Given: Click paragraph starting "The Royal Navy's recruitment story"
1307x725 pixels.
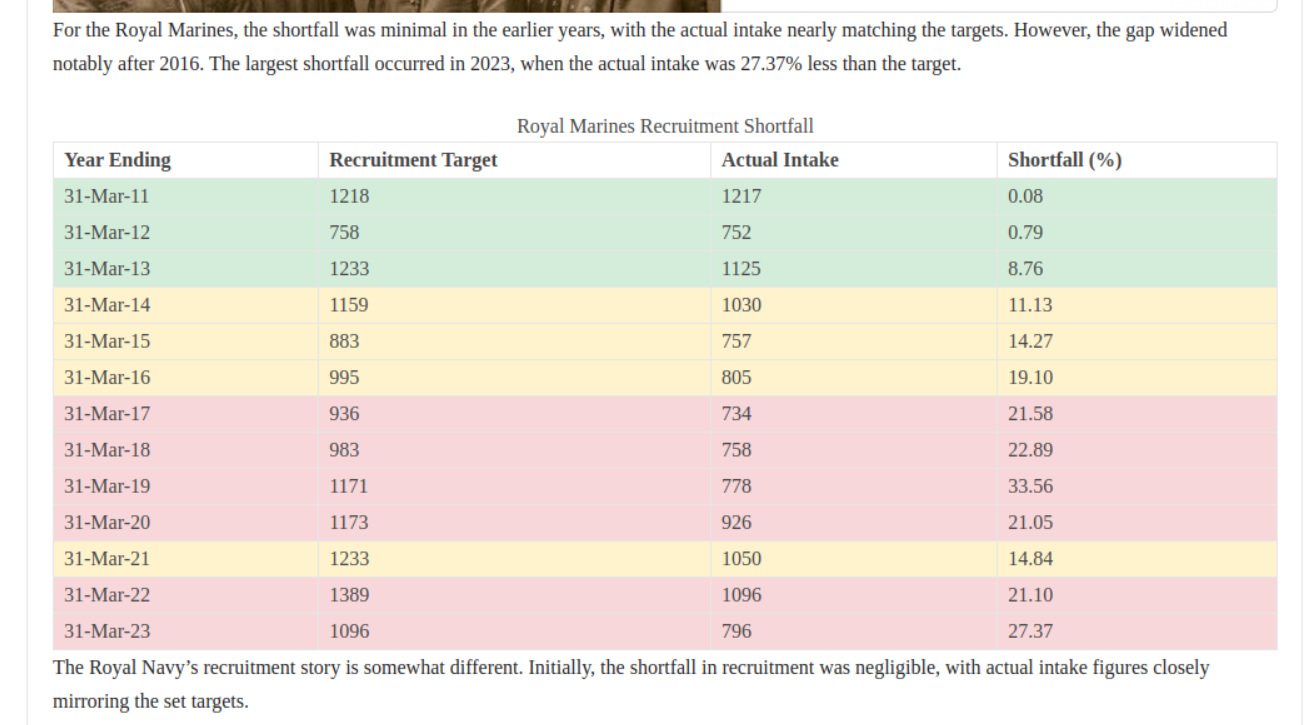Looking at the screenshot, I should click(631, 684).
